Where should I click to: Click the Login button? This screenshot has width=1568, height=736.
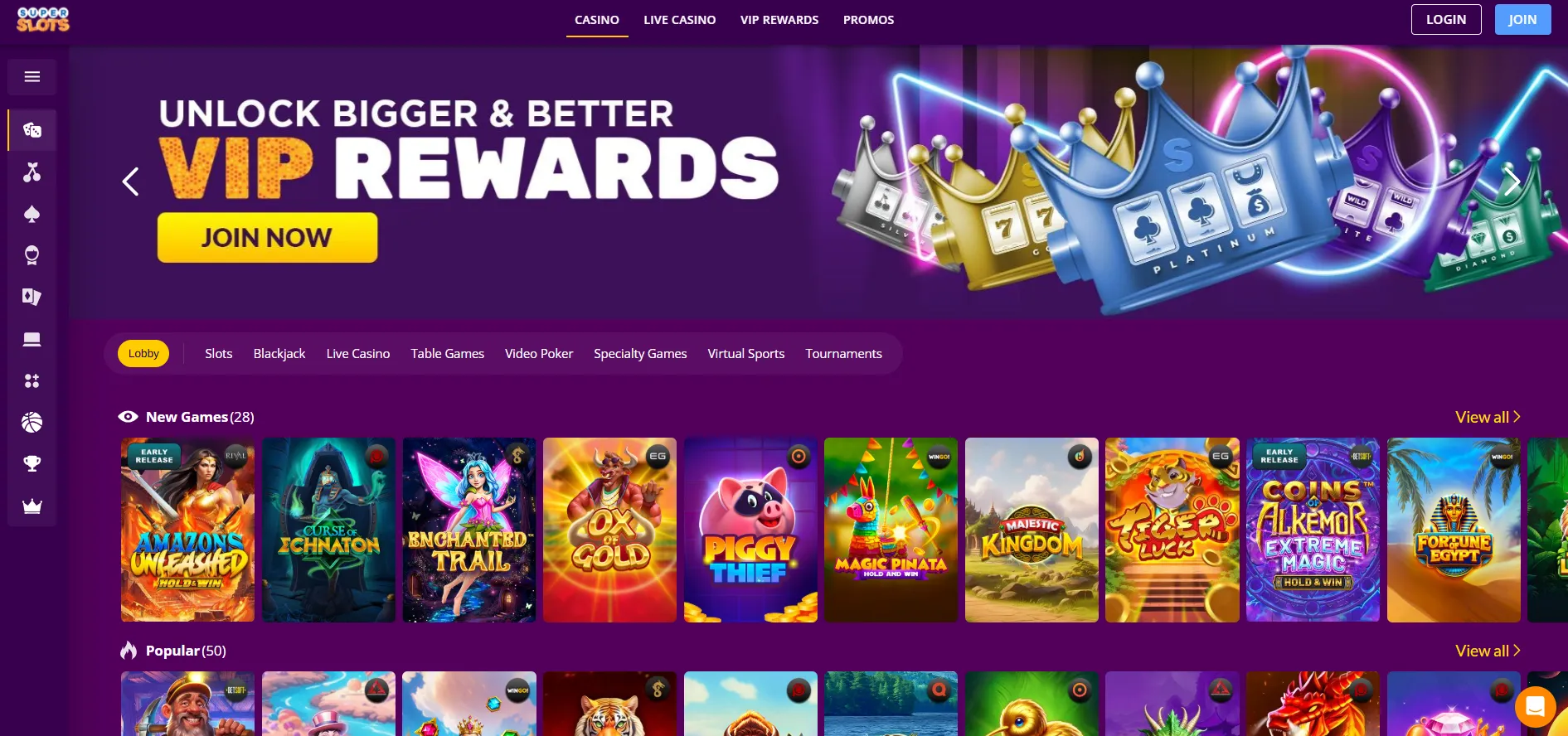[x=1446, y=20]
